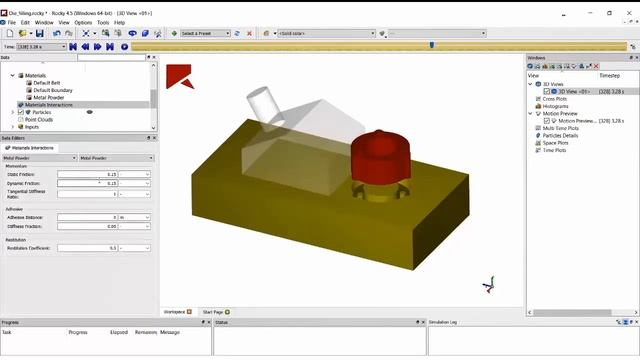Click the fit-view crossed arrows icon
Viewport: 640px width, 360px height.
click(86, 33)
